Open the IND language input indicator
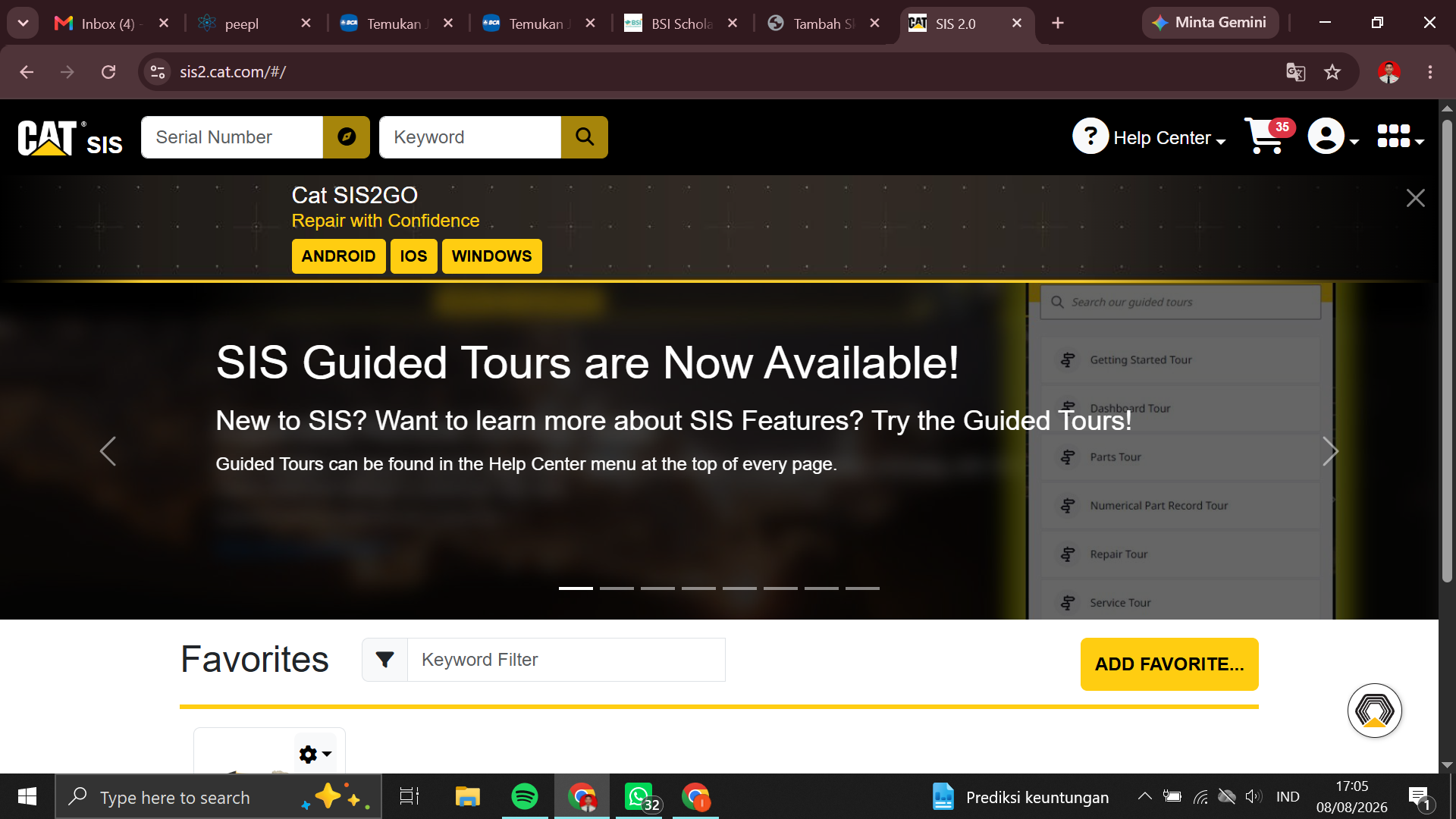 point(1288,796)
